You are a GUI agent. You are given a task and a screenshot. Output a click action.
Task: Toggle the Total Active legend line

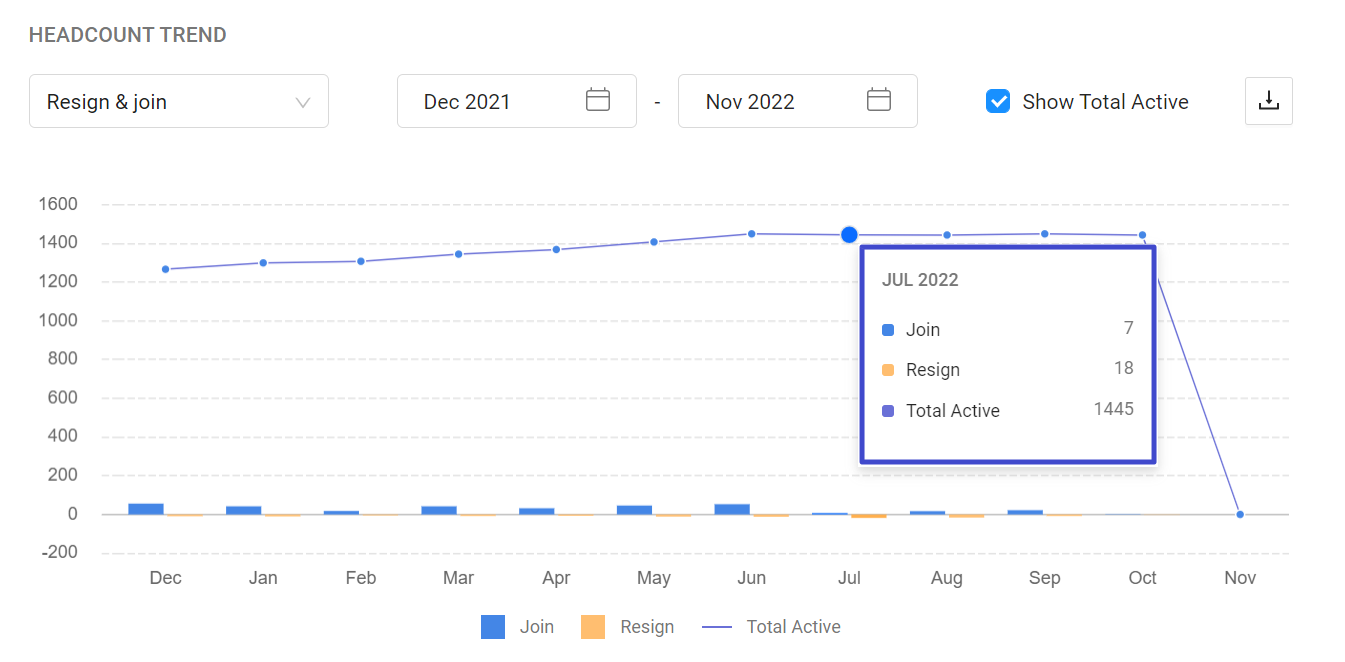[x=793, y=627]
